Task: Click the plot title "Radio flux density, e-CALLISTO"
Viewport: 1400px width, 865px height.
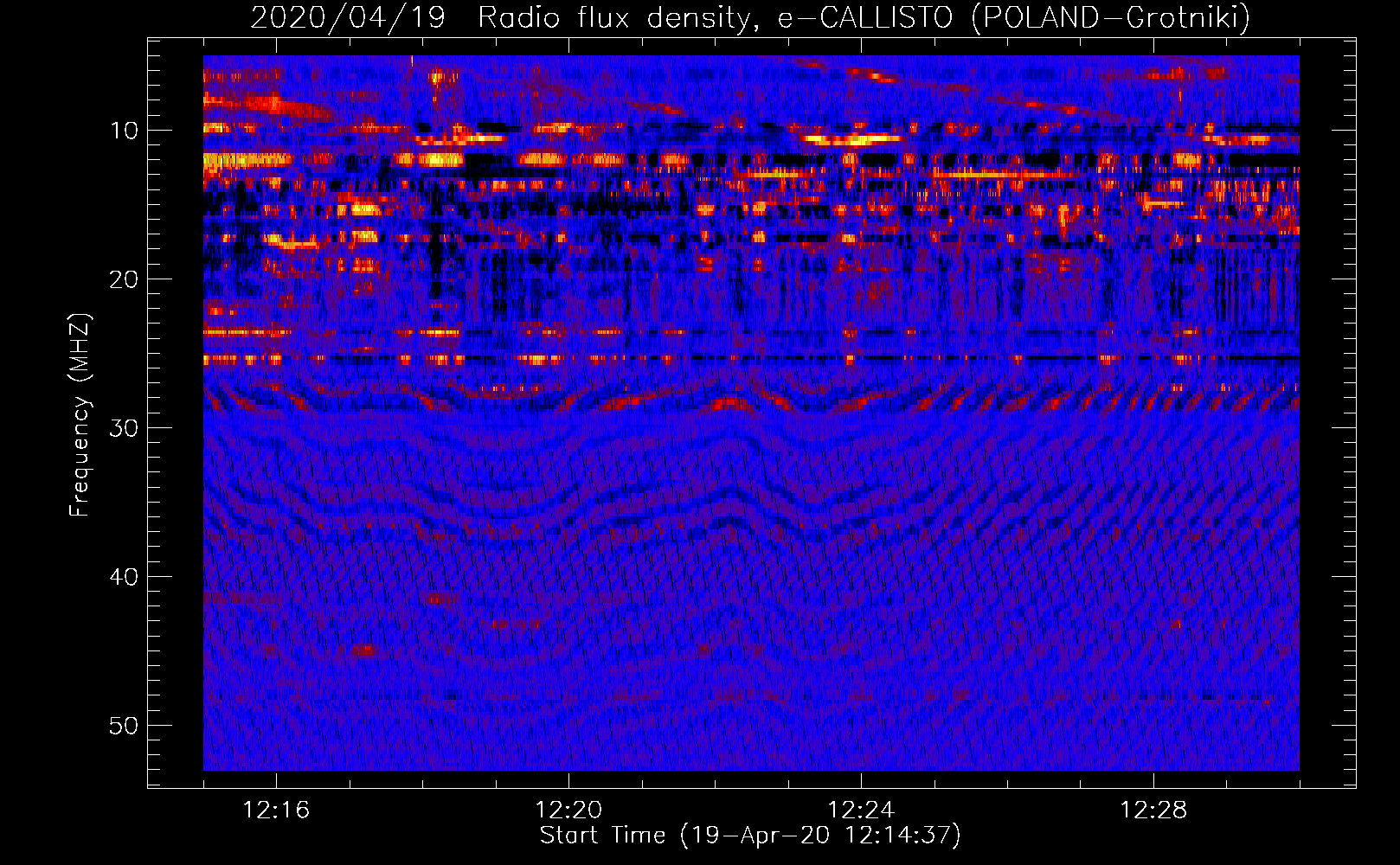Action: pyautogui.click(x=715, y=17)
